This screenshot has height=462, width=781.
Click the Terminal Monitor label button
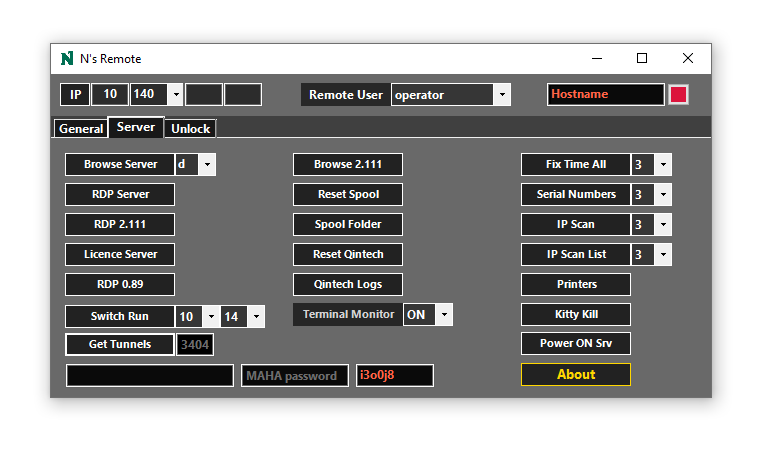[x=348, y=314]
